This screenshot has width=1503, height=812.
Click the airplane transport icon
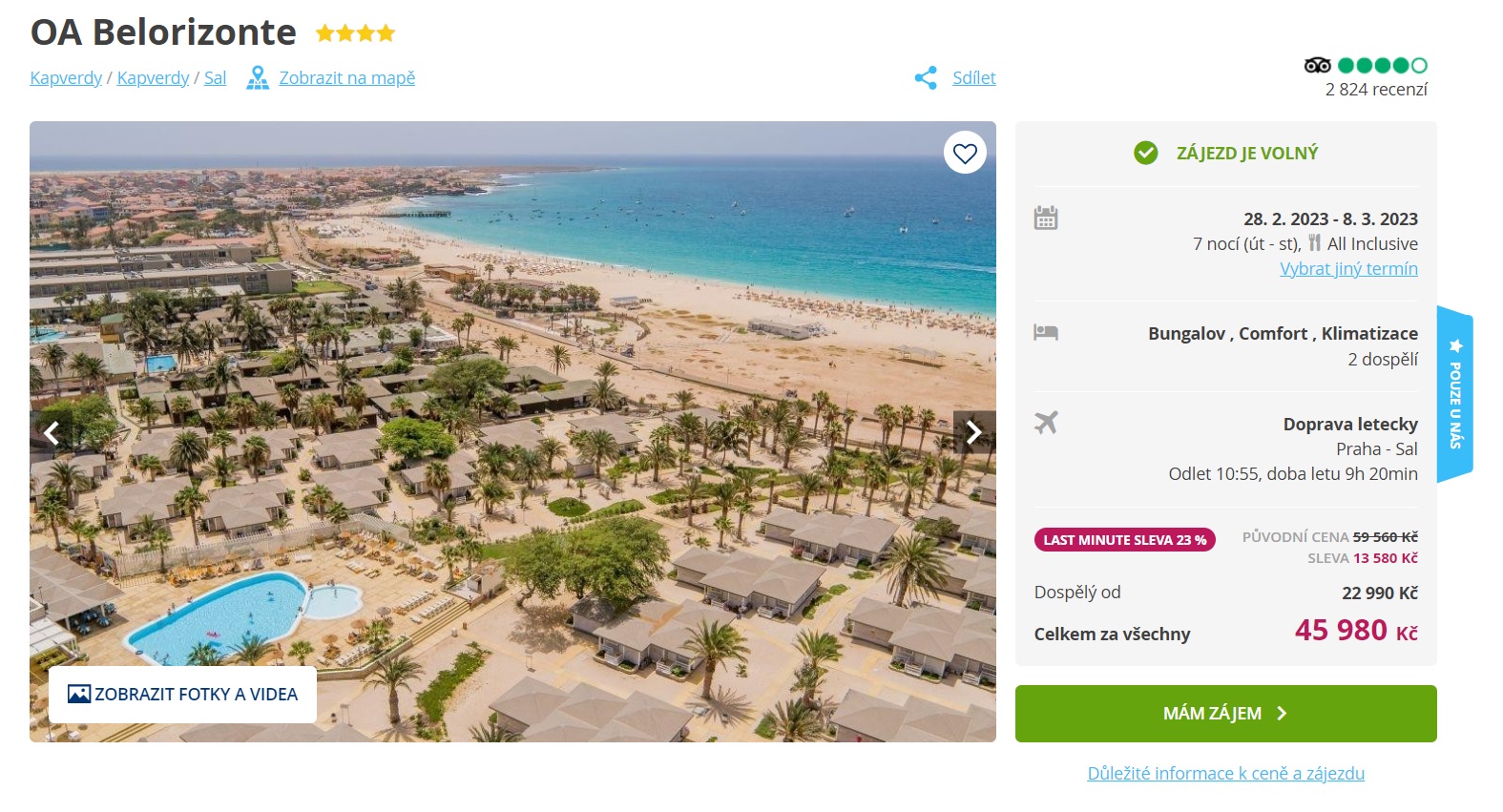(1046, 422)
